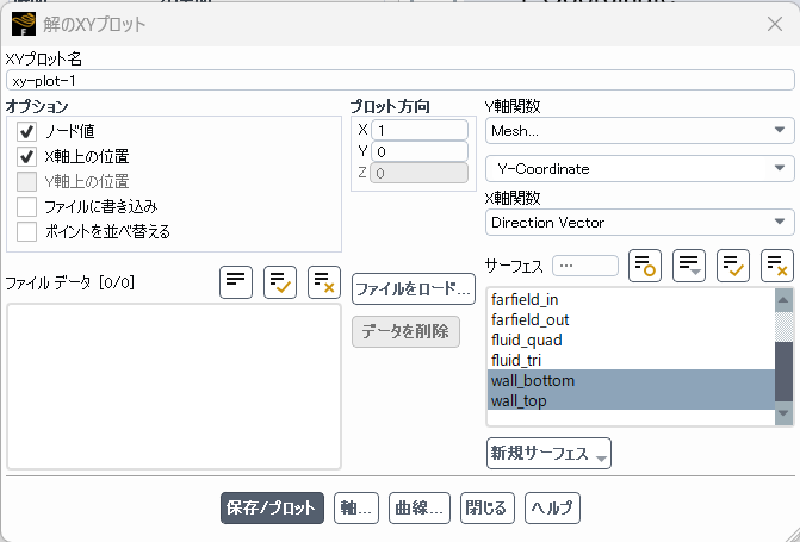The image size is (800, 542).
Task: Click the ファイルをロード... button
Action: (413, 289)
